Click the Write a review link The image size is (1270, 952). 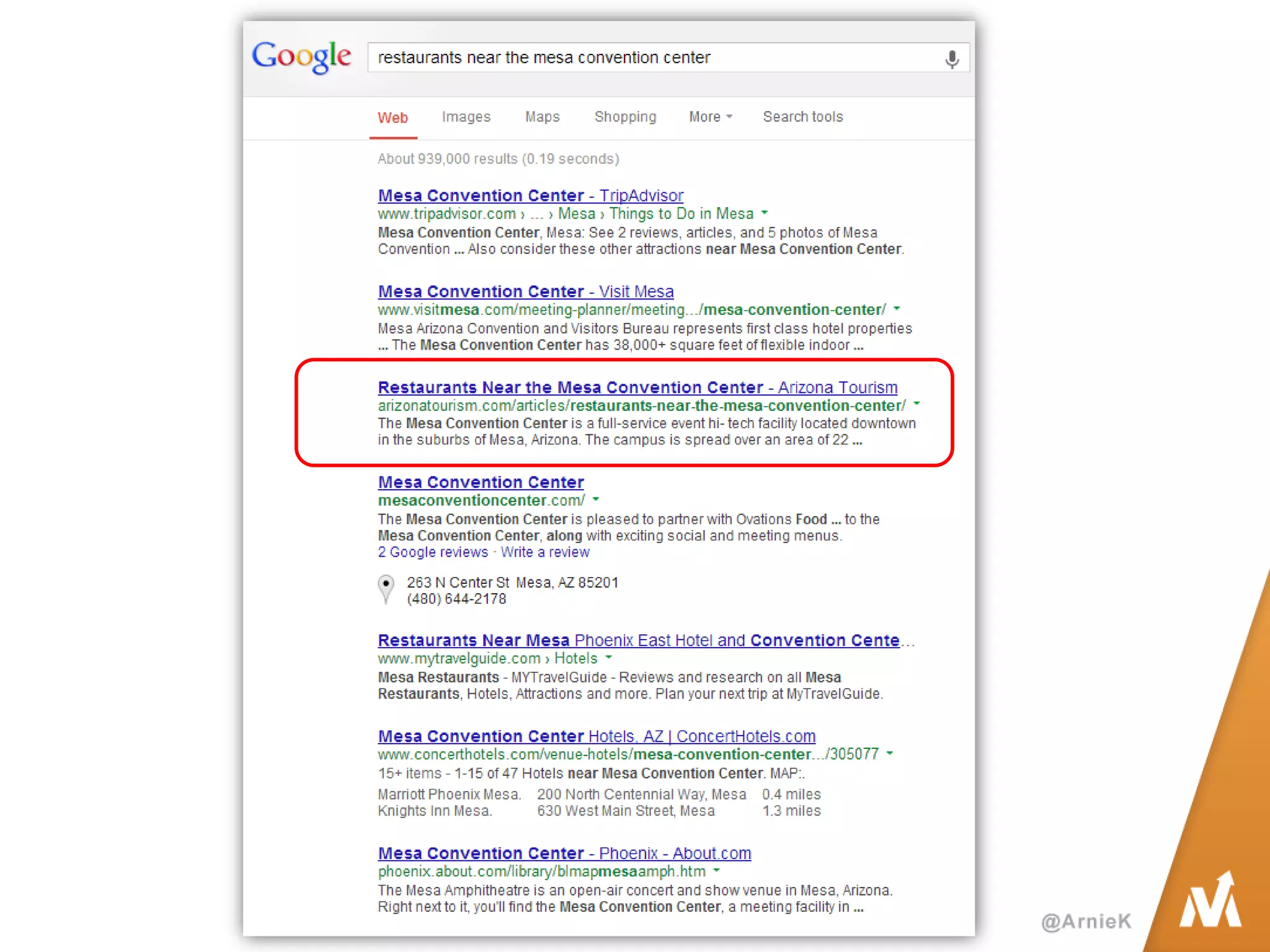544,552
